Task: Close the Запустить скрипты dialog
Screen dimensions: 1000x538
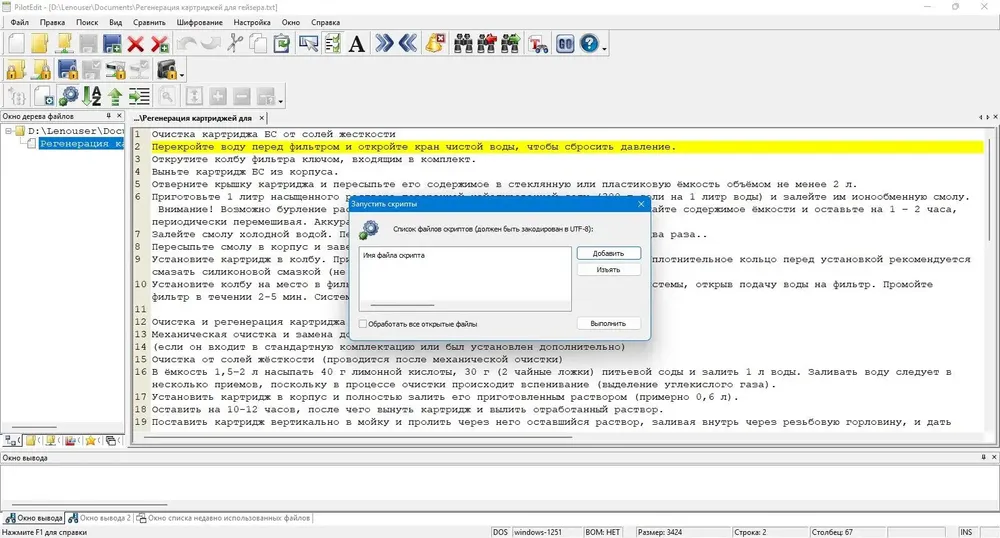Action: click(641, 204)
